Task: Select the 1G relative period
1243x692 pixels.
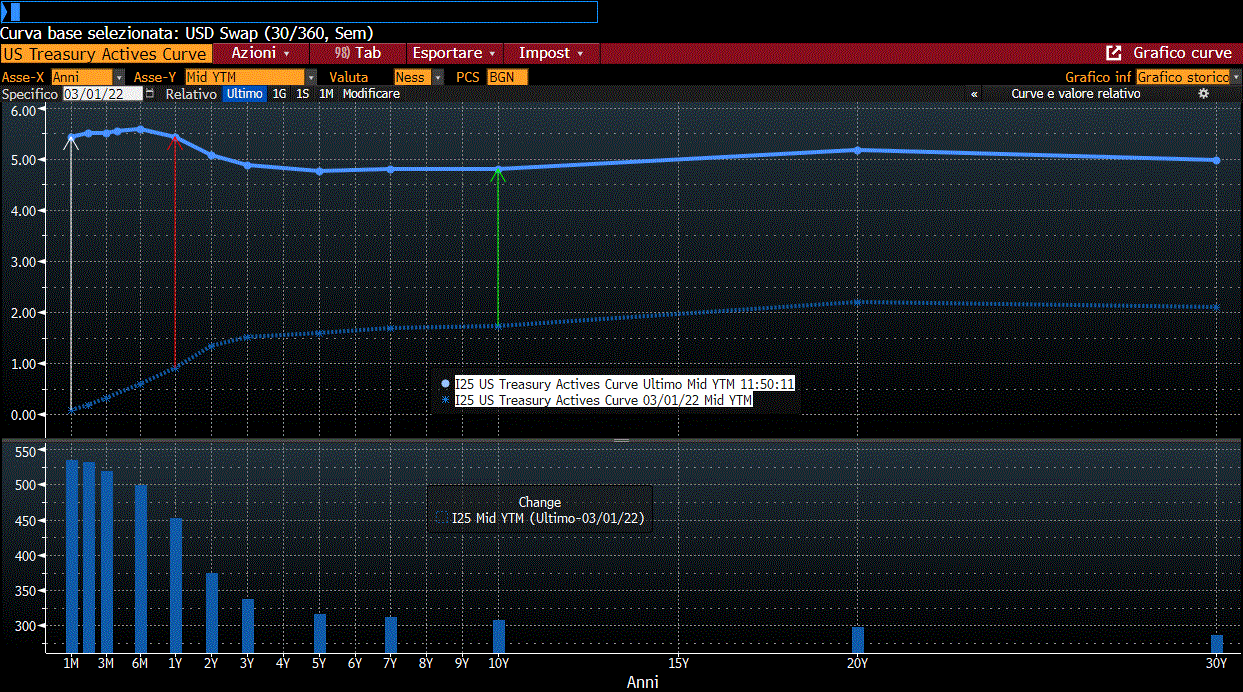Action: pos(279,93)
